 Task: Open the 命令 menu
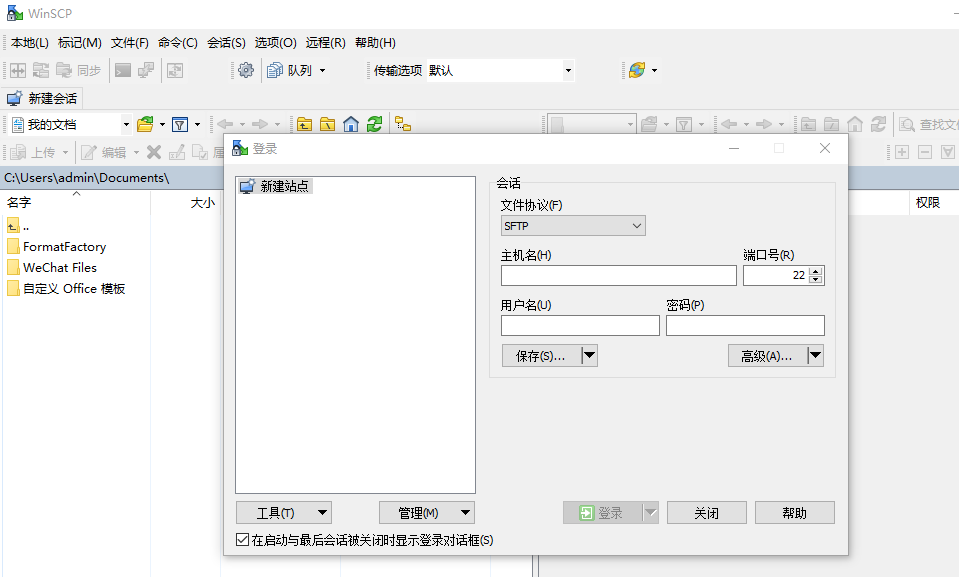(x=177, y=43)
